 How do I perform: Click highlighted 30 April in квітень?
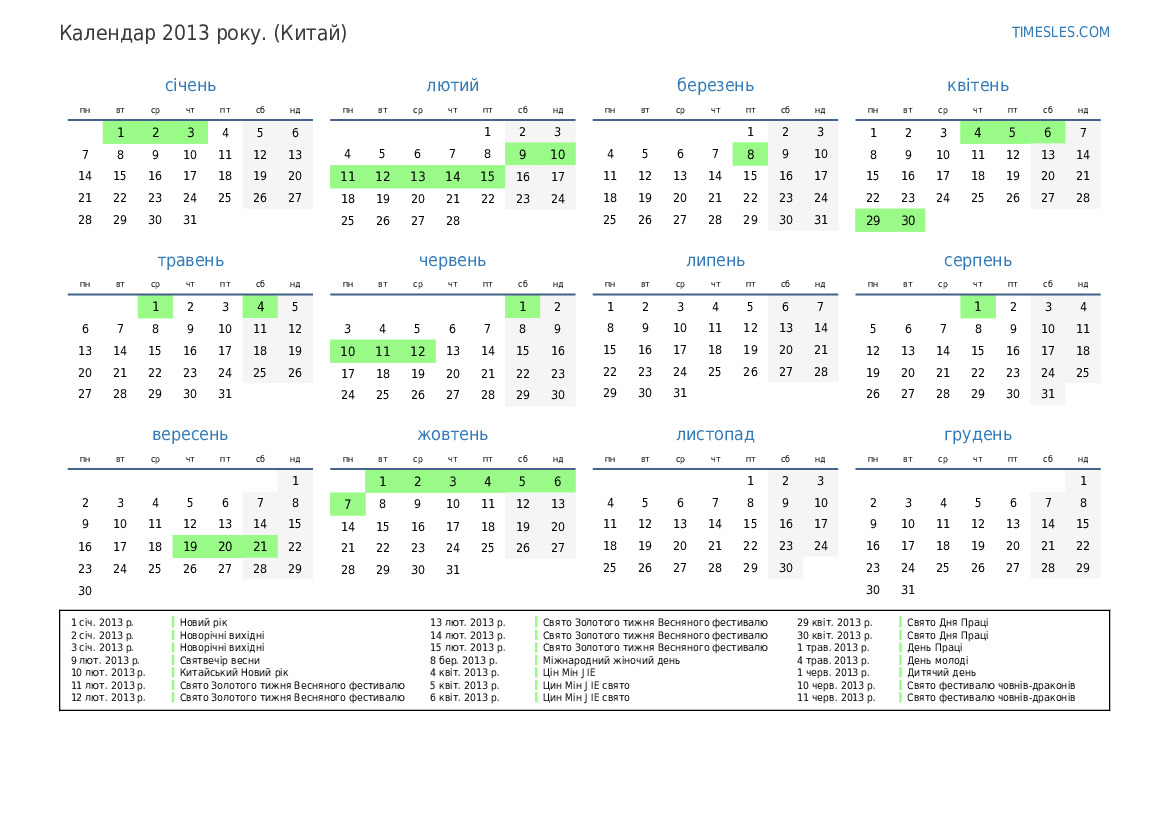tap(908, 221)
